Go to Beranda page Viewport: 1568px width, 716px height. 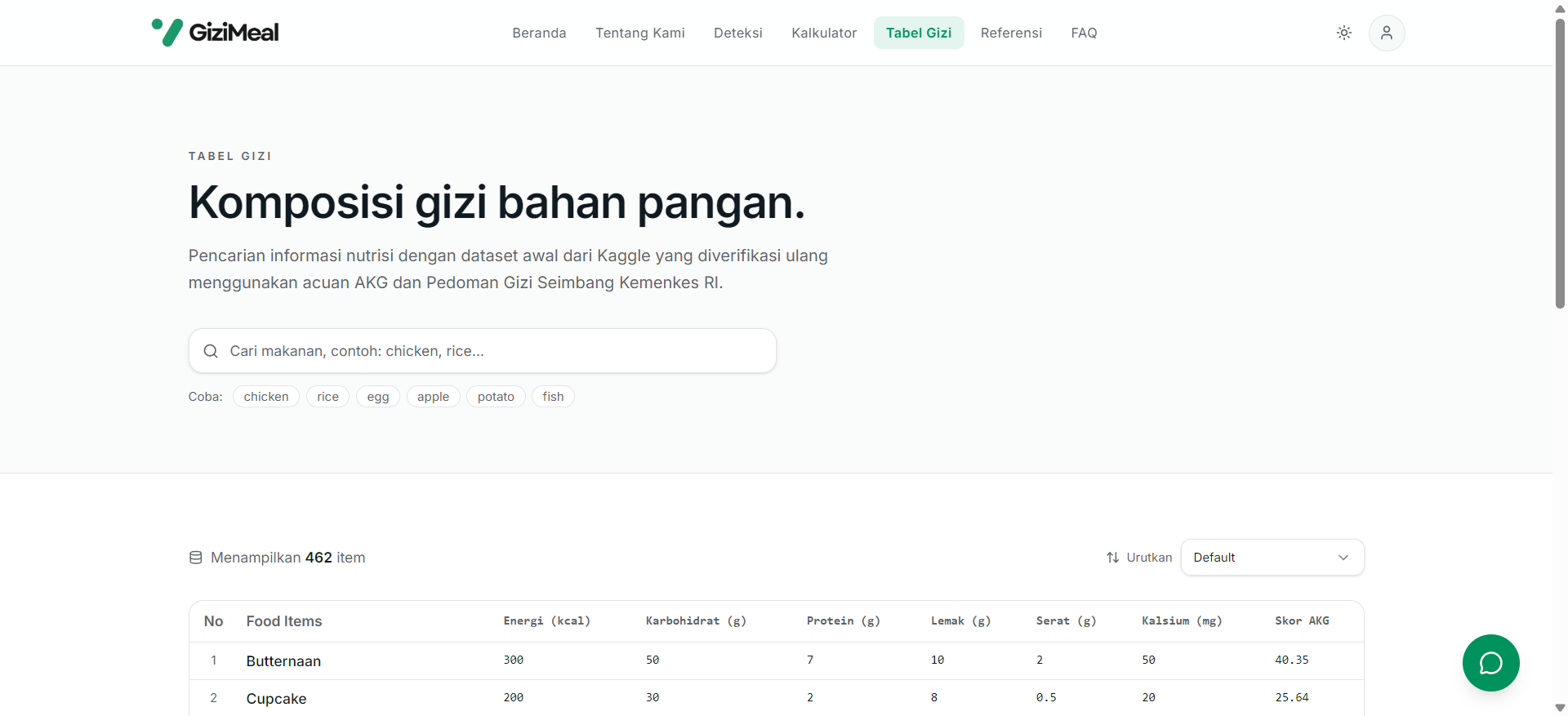(539, 33)
